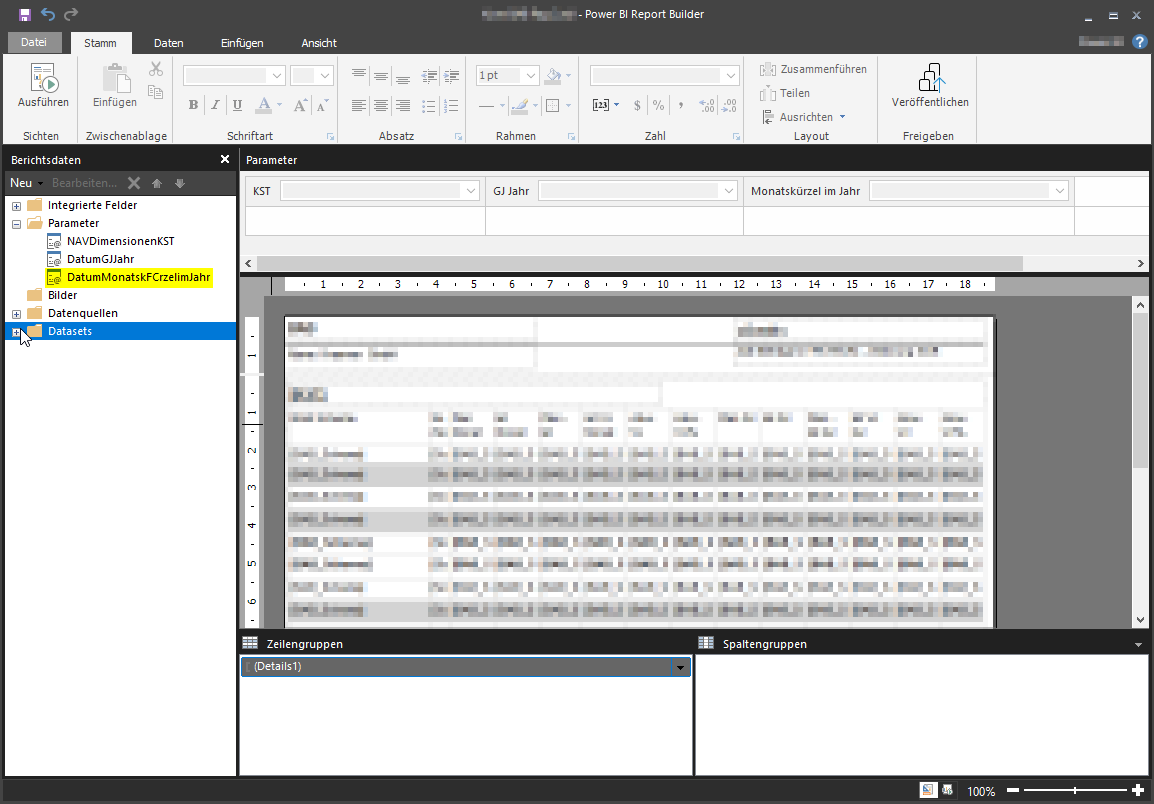1154x804 pixels.
Task: Click the save icon in title bar
Action: (25, 15)
